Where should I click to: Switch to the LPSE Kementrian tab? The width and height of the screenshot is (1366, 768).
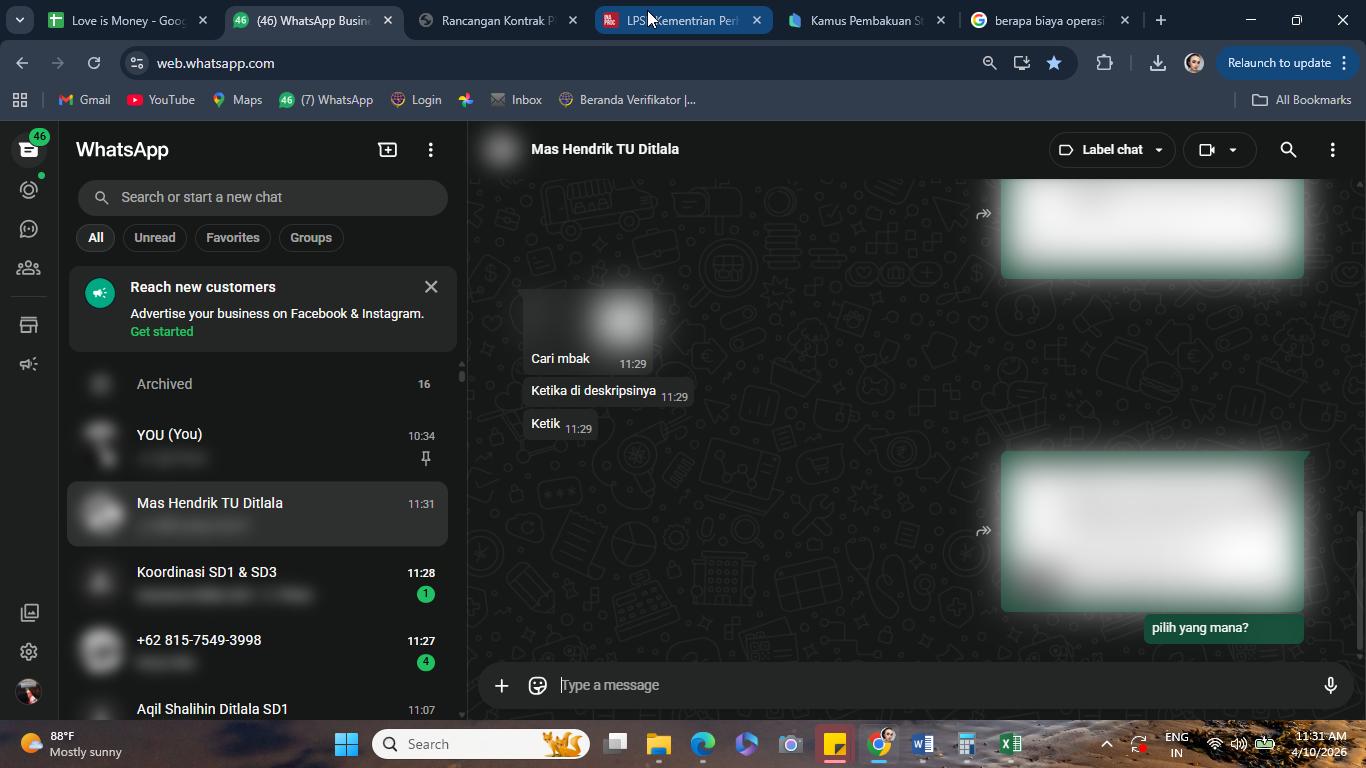point(683,20)
